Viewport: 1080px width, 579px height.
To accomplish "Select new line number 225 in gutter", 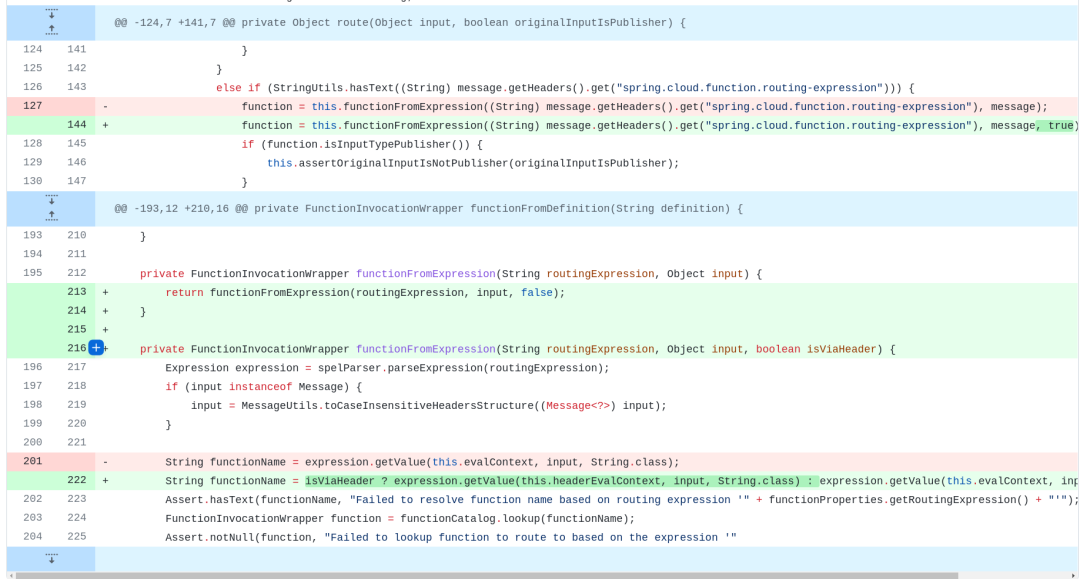I will tap(76, 536).
